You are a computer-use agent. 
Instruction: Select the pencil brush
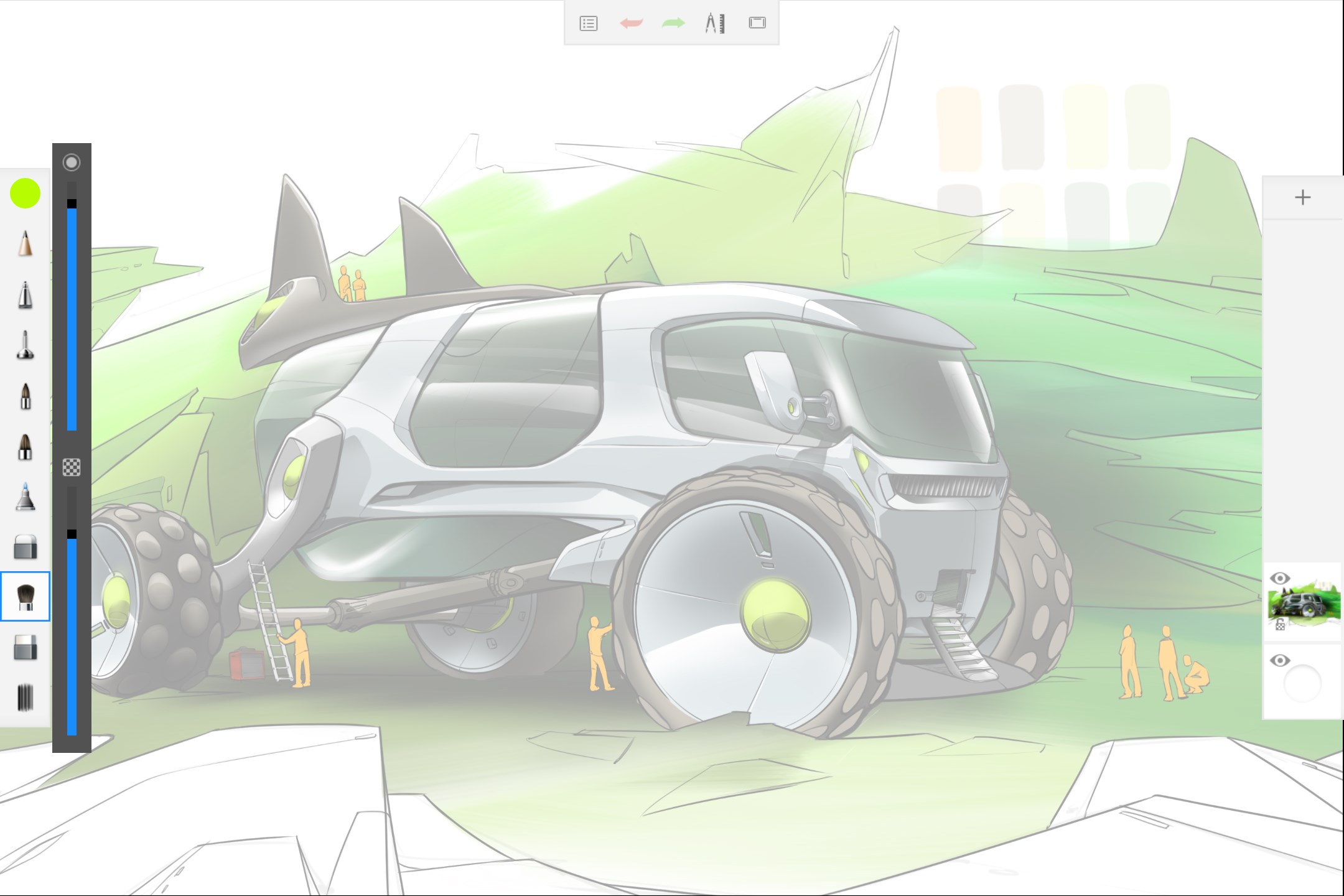point(25,243)
